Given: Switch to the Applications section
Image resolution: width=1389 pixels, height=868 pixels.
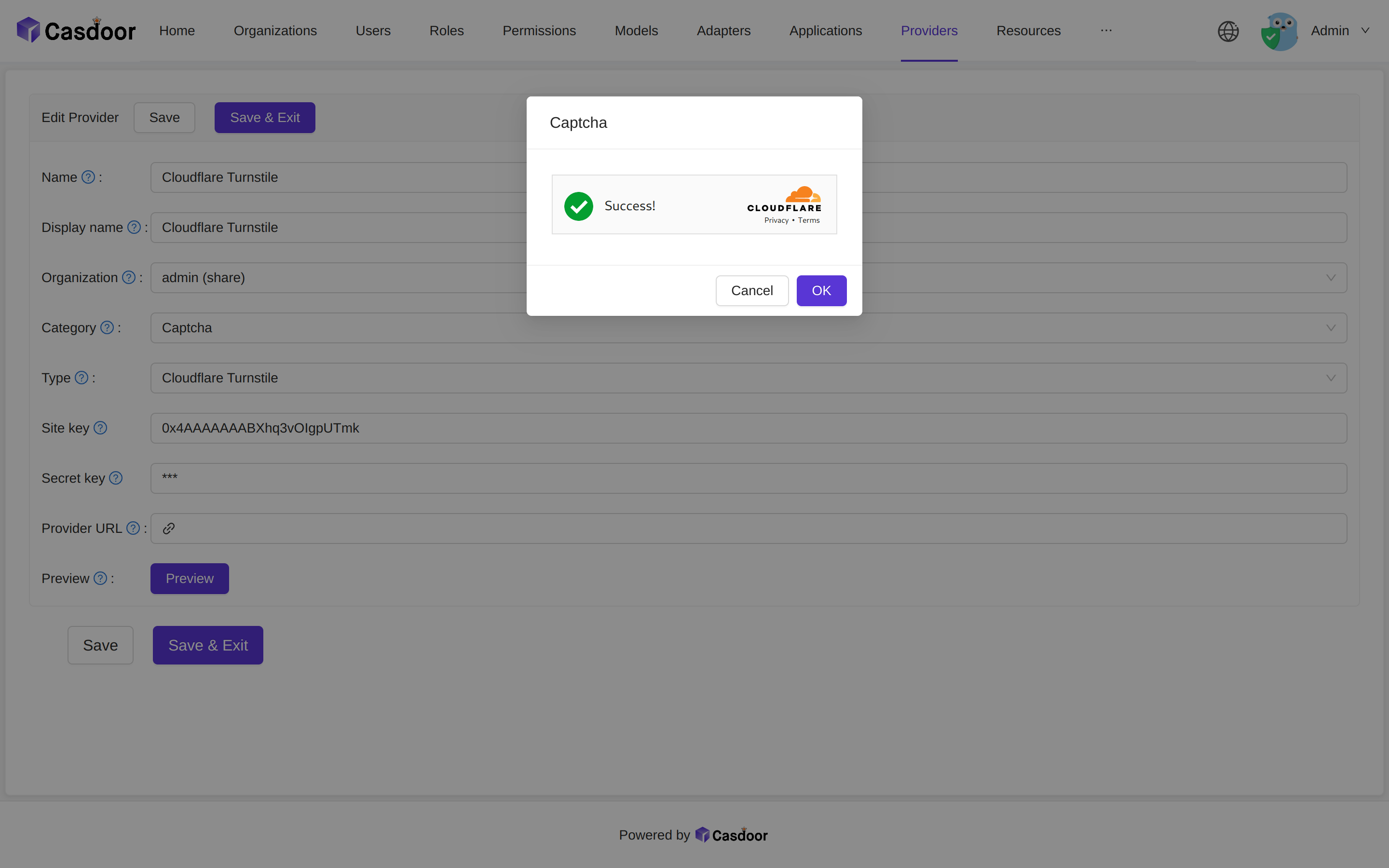Looking at the screenshot, I should 825,30.
